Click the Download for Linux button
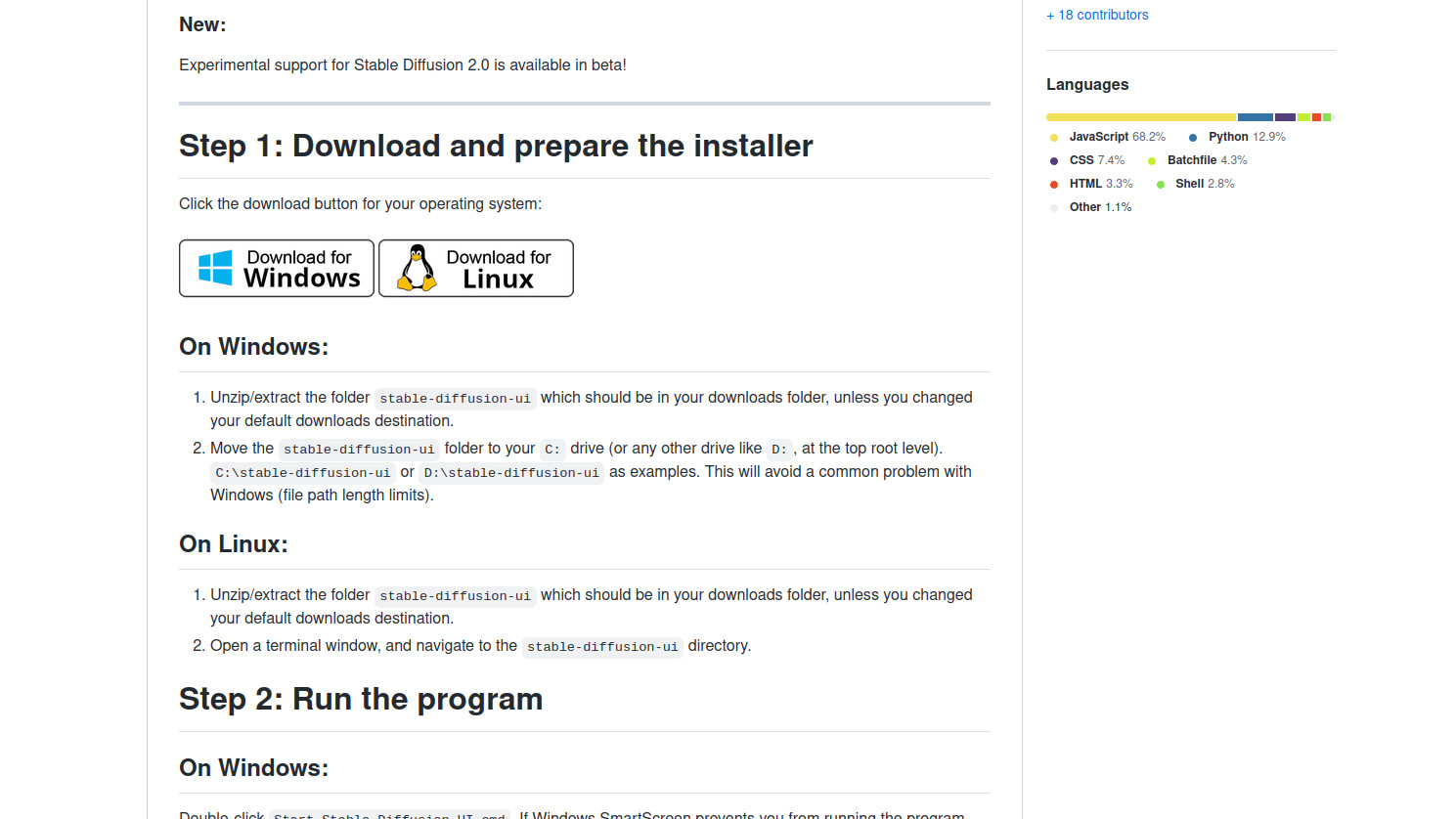Viewport: 1456px width, 819px height. point(476,268)
